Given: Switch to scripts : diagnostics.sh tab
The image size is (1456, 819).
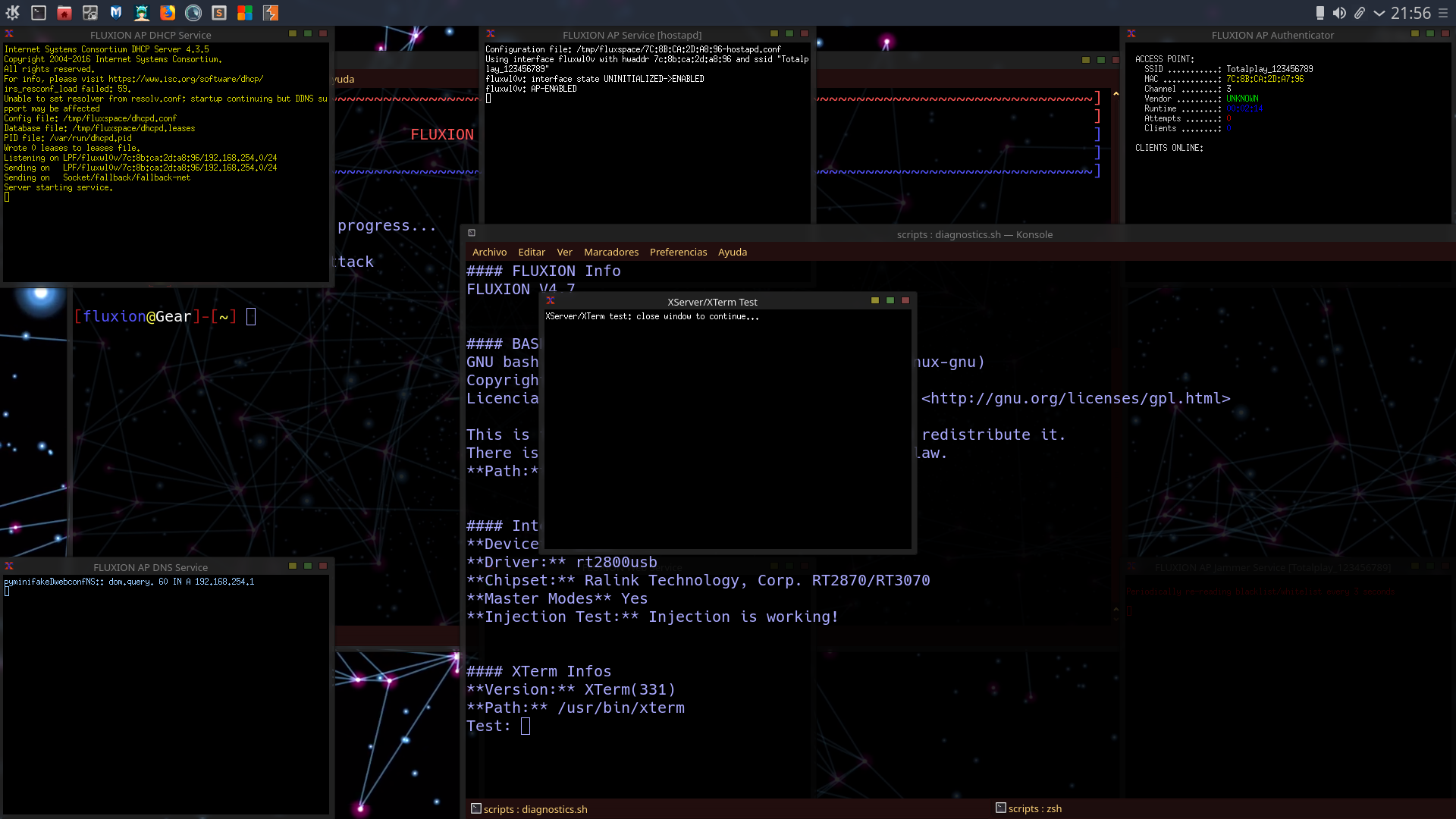Looking at the screenshot, I should [x=529, y=809].
